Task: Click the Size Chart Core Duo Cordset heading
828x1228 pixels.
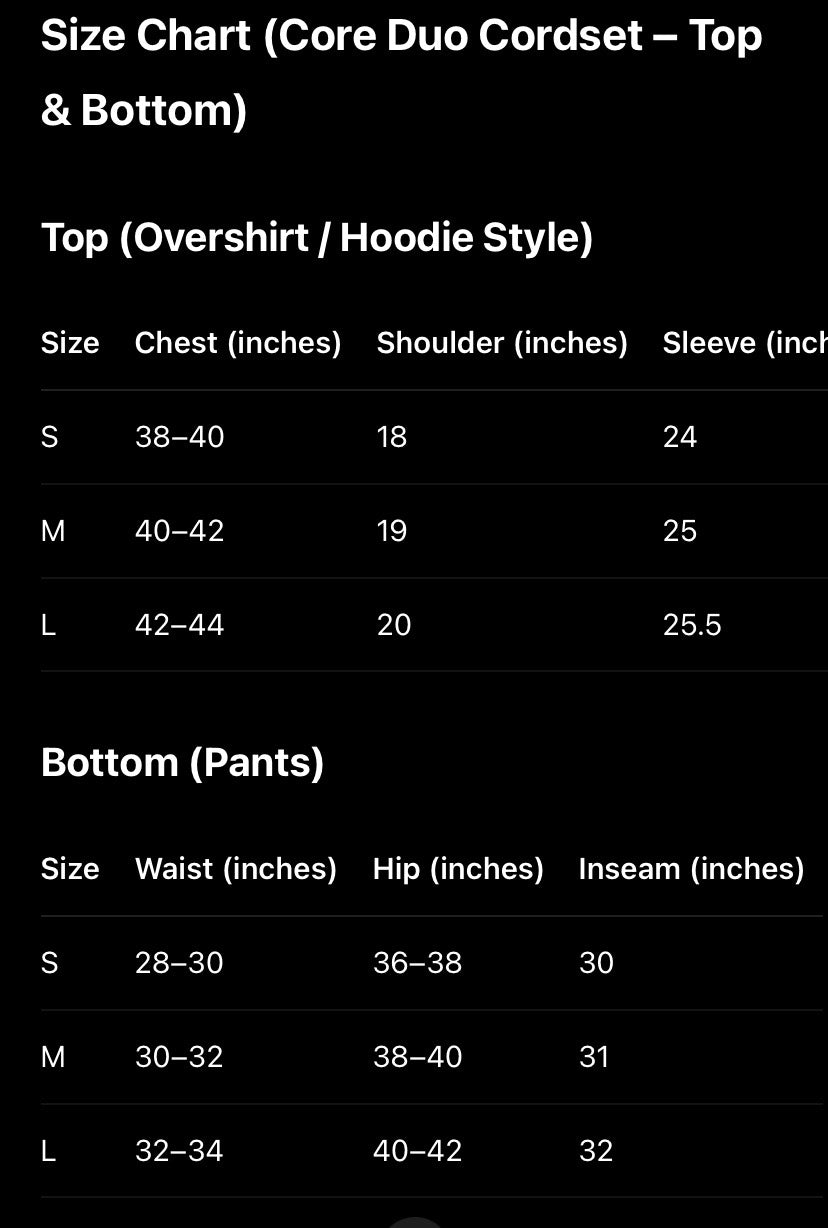Action: point(400,72)
